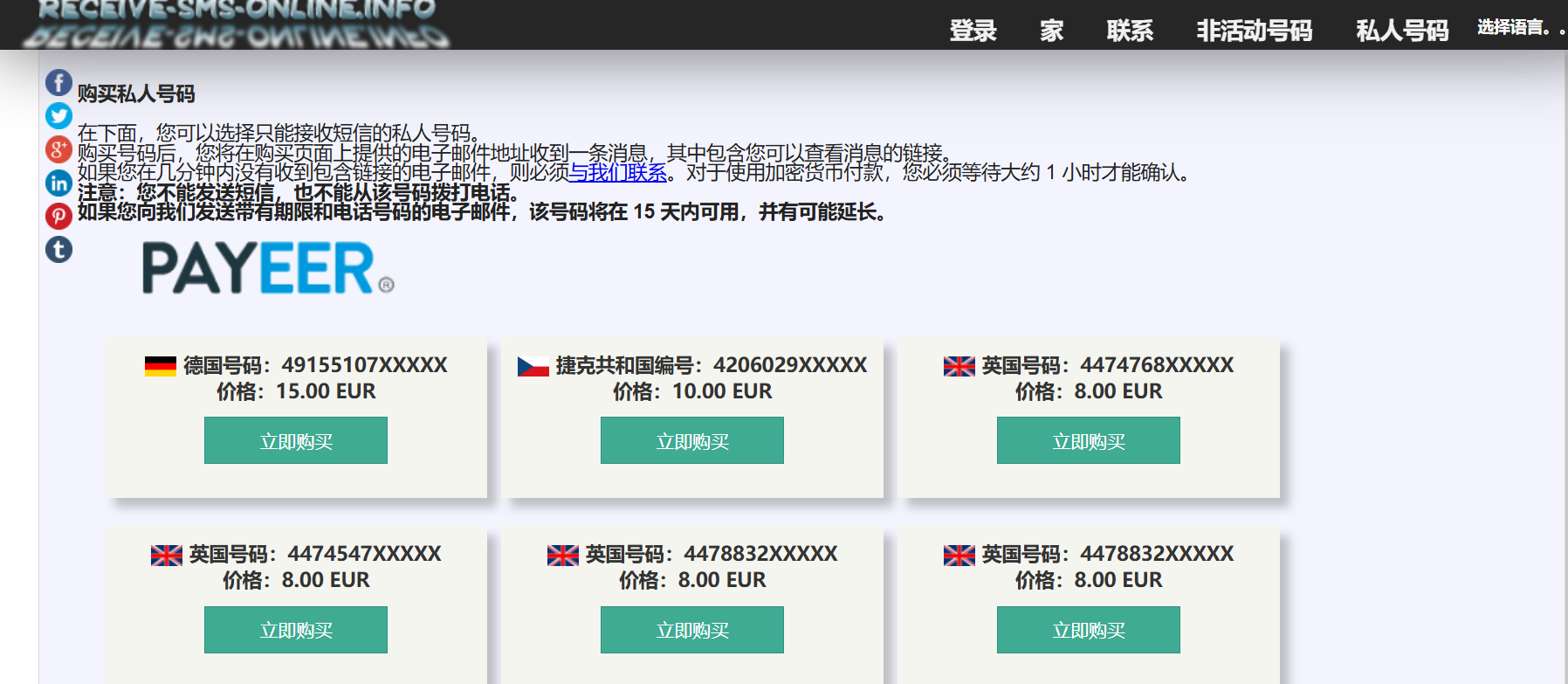Click the line beginning 在下面, 您可以选择
The width and height of the screenshot is (1568, 684).
coord(280,133)
